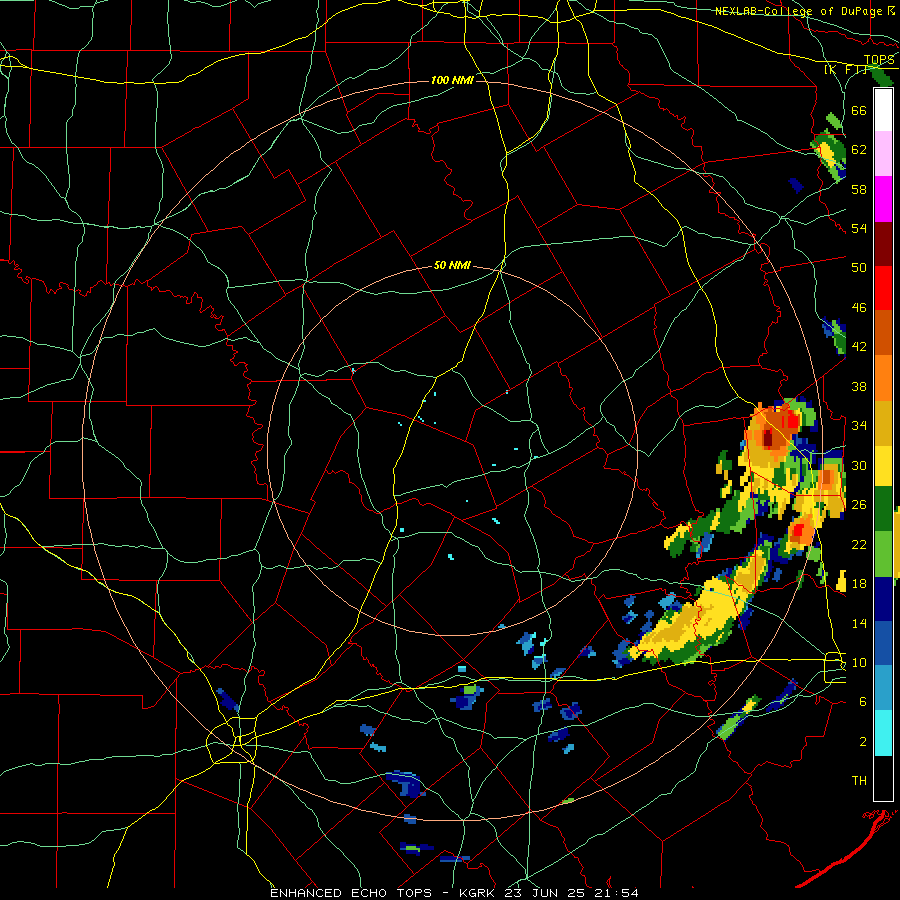Viewport: 900px width, 900px height.
Task: Click the "2" scale label
Action: point(863,742)
